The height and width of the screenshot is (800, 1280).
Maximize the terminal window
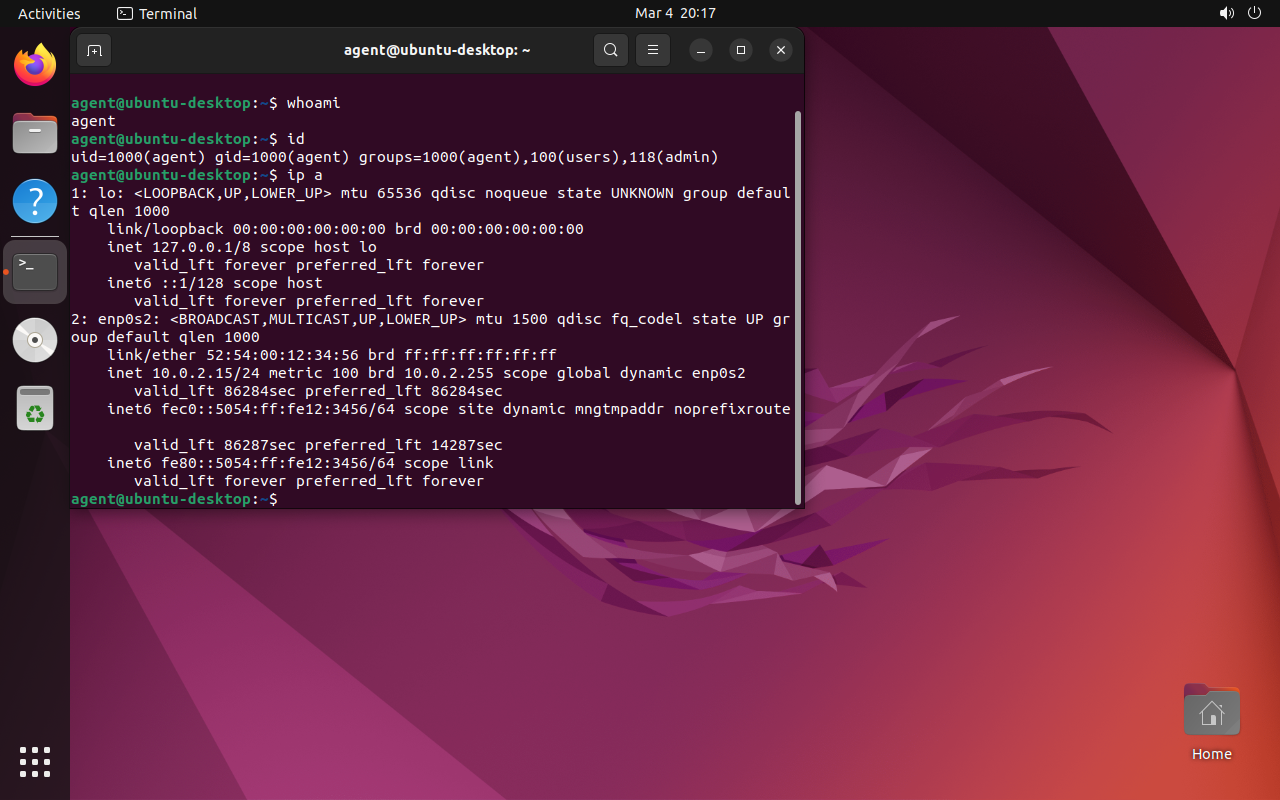coord(741,50)
